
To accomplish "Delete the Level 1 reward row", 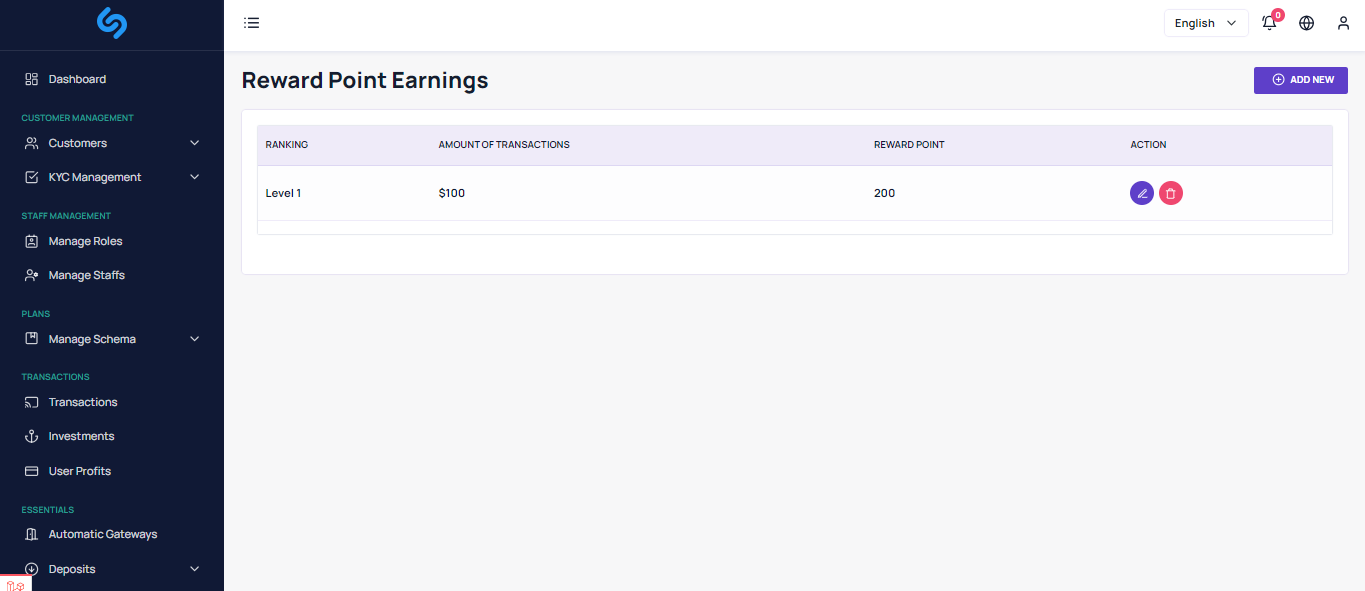I will [1171, 193].
